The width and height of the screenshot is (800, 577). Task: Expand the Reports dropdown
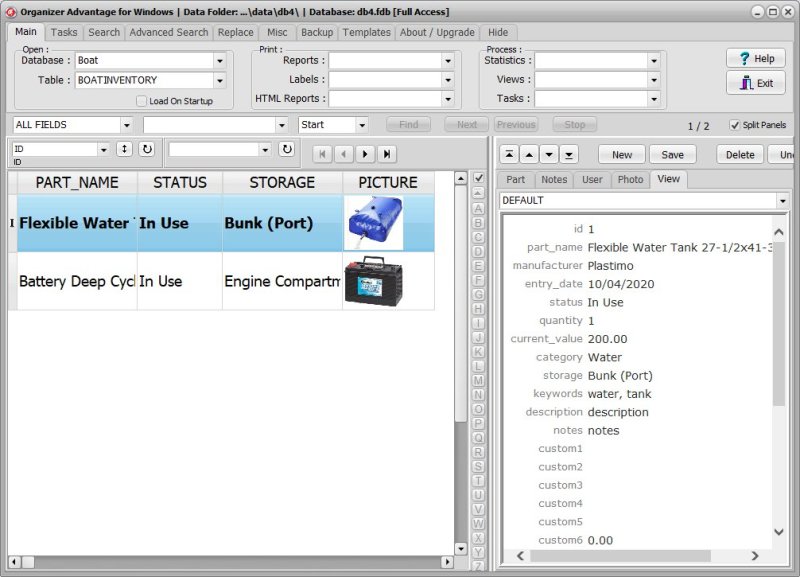[x=447, y=61]
